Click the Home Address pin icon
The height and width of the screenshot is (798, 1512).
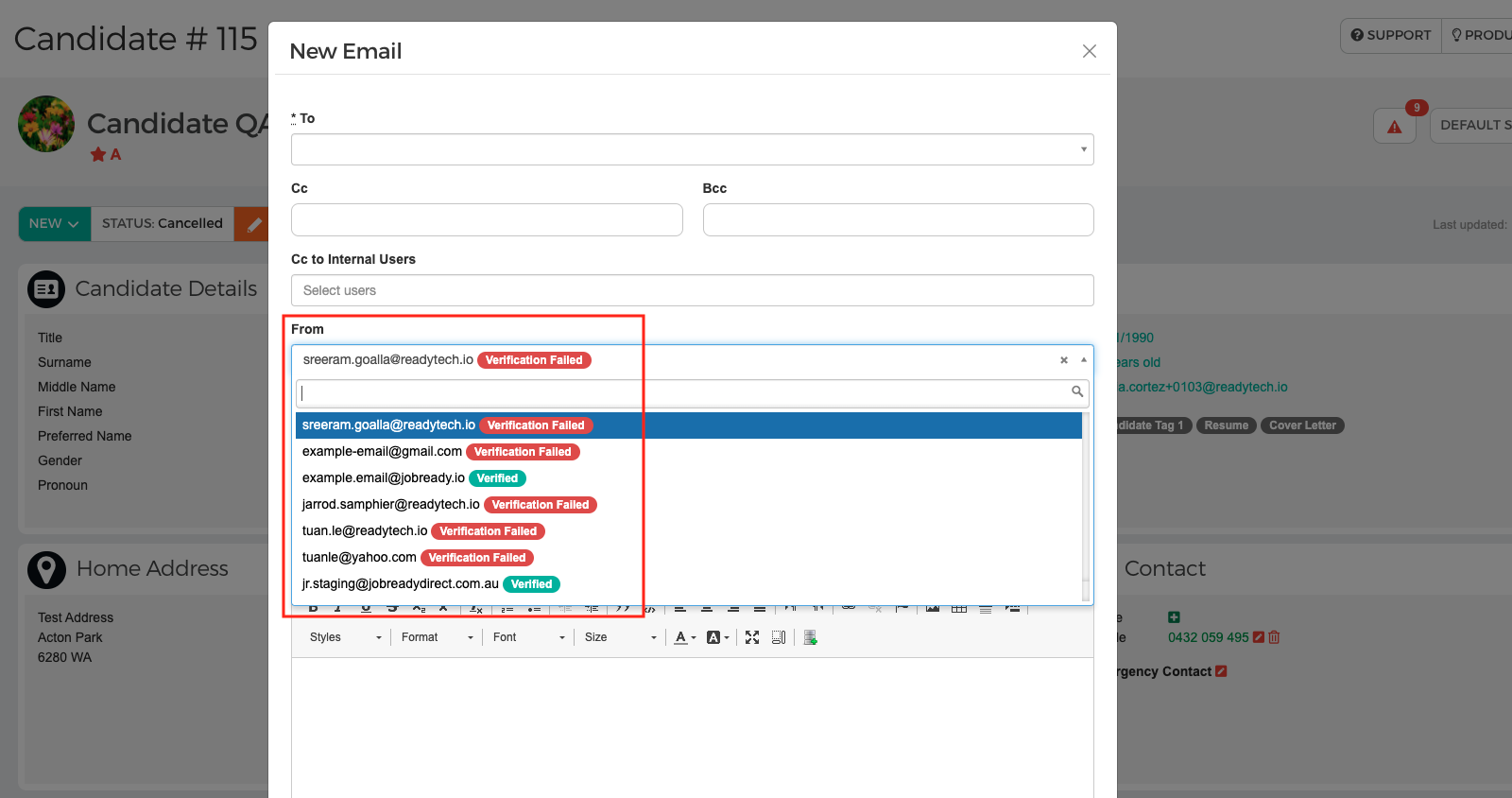(46, 569)
